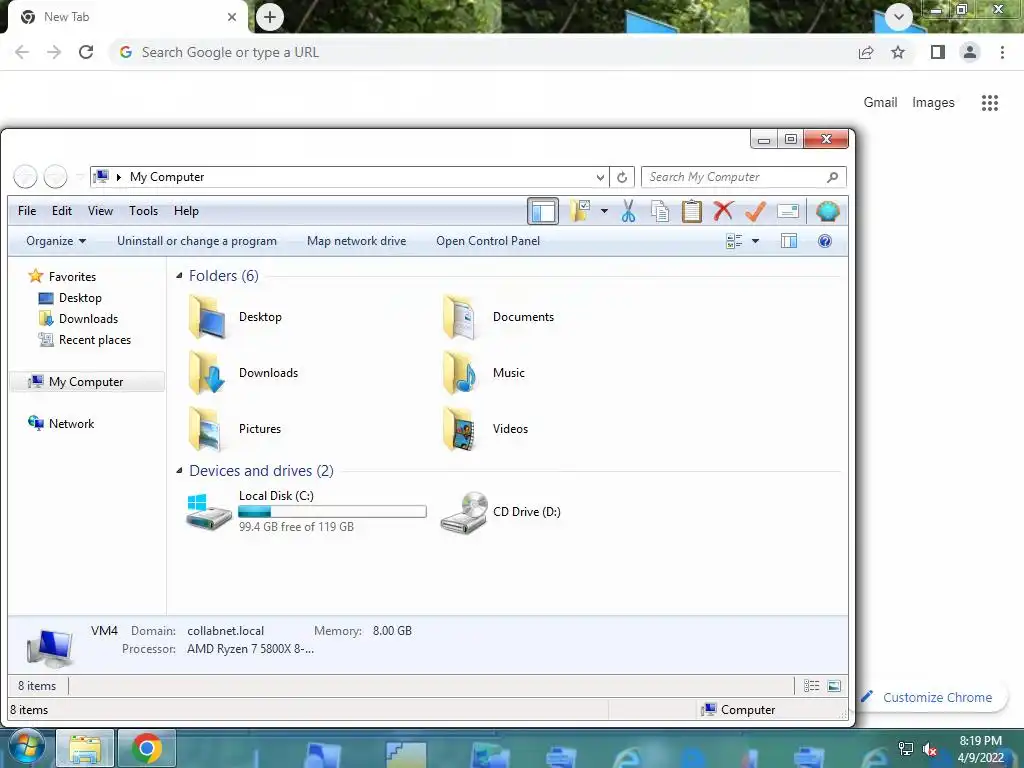Click the search magnifier icon in Explorer
This screenshot has width=1024, height=768.
pos(832,177)
